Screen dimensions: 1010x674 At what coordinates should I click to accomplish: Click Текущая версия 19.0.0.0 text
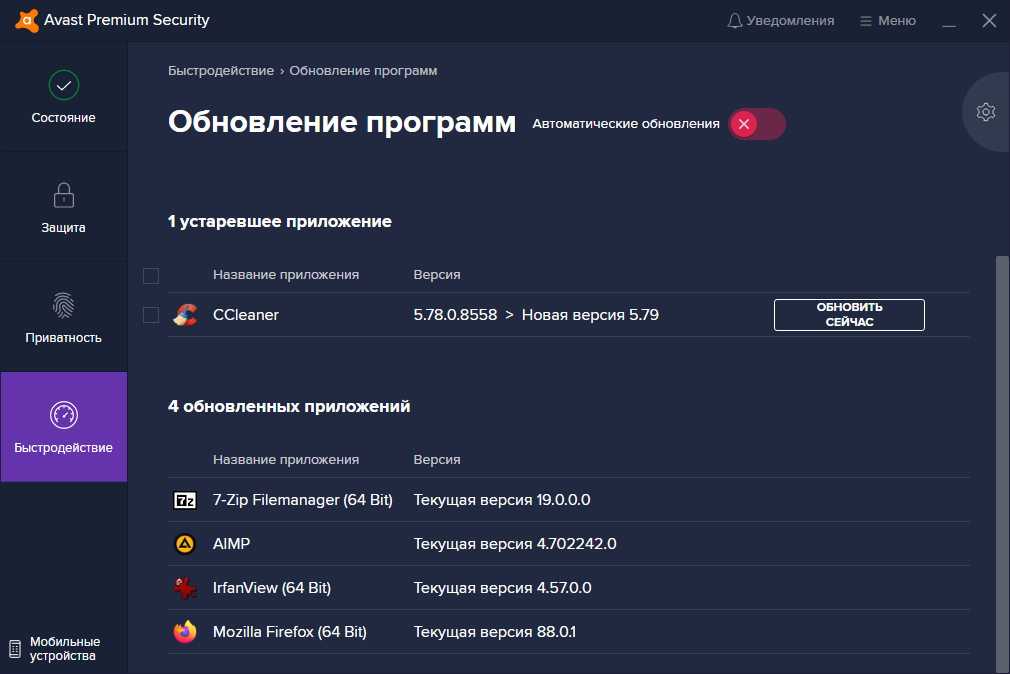point(502,500)
